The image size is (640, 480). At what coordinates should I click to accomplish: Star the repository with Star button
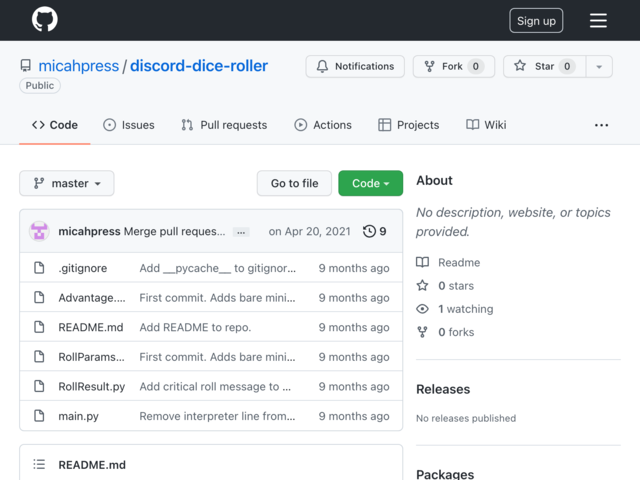(x=544, y=66)
